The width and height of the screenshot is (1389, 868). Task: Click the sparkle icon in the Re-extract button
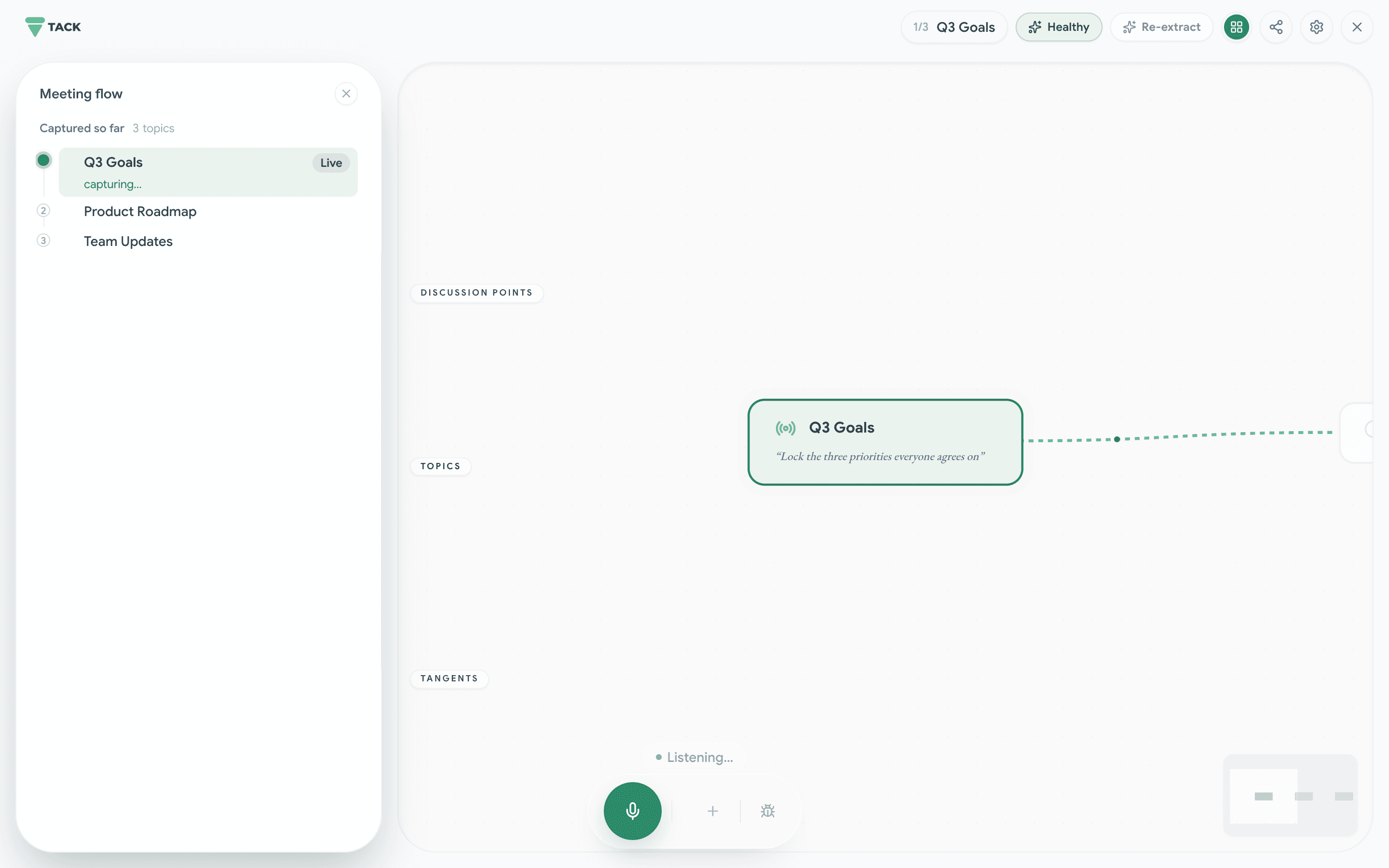[x=1129, y=27]
